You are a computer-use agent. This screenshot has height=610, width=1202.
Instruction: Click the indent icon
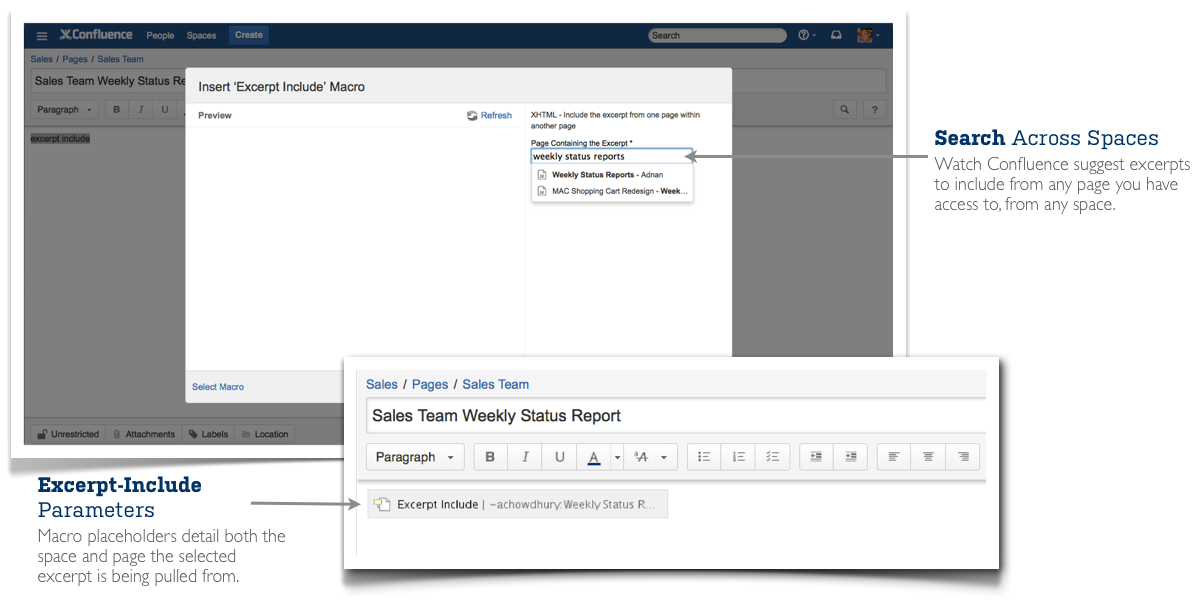(851, 457)
